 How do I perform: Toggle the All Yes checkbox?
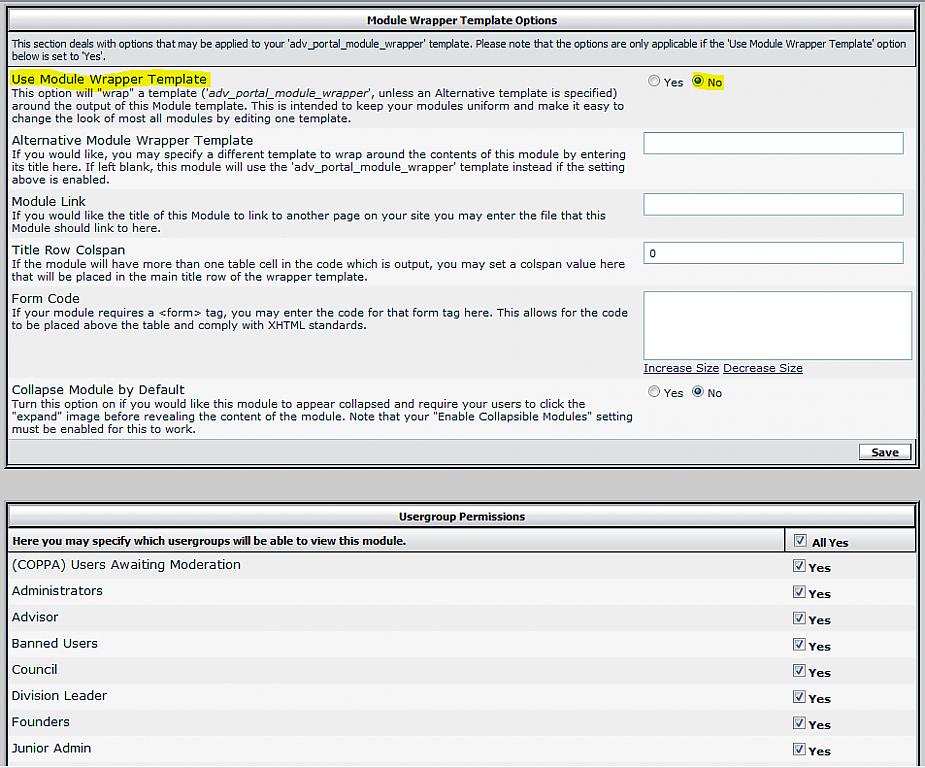799,541
